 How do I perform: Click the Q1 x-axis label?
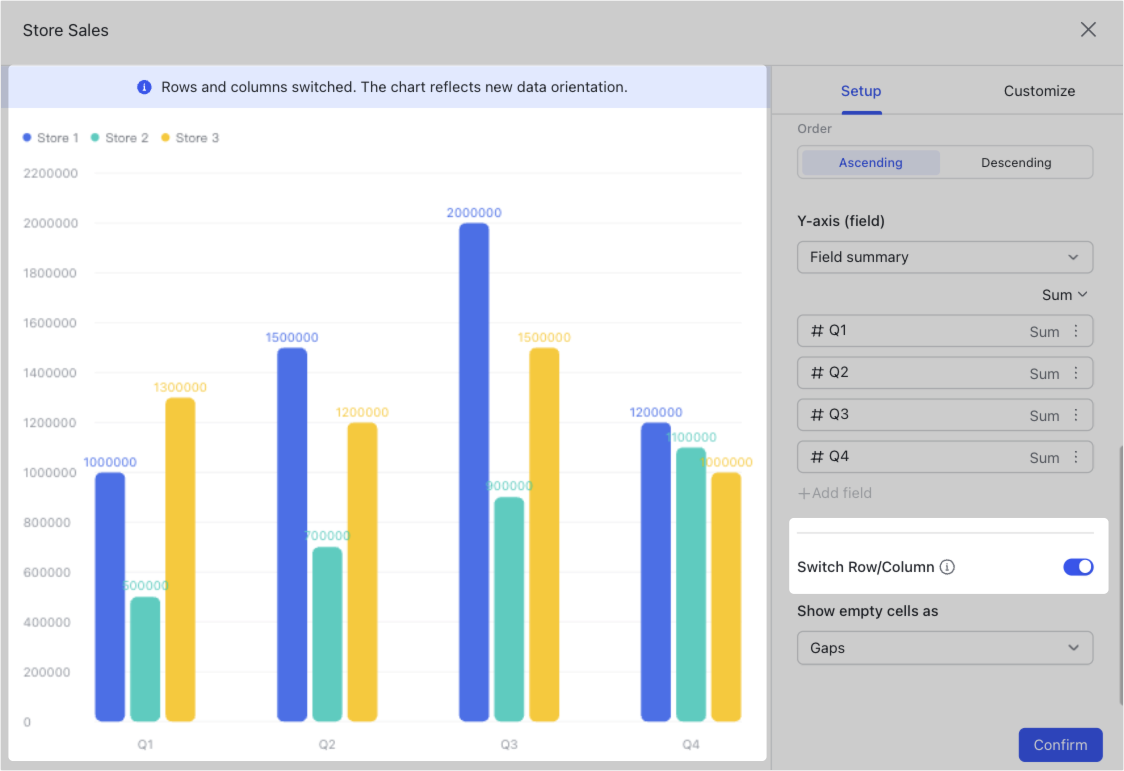146,744
